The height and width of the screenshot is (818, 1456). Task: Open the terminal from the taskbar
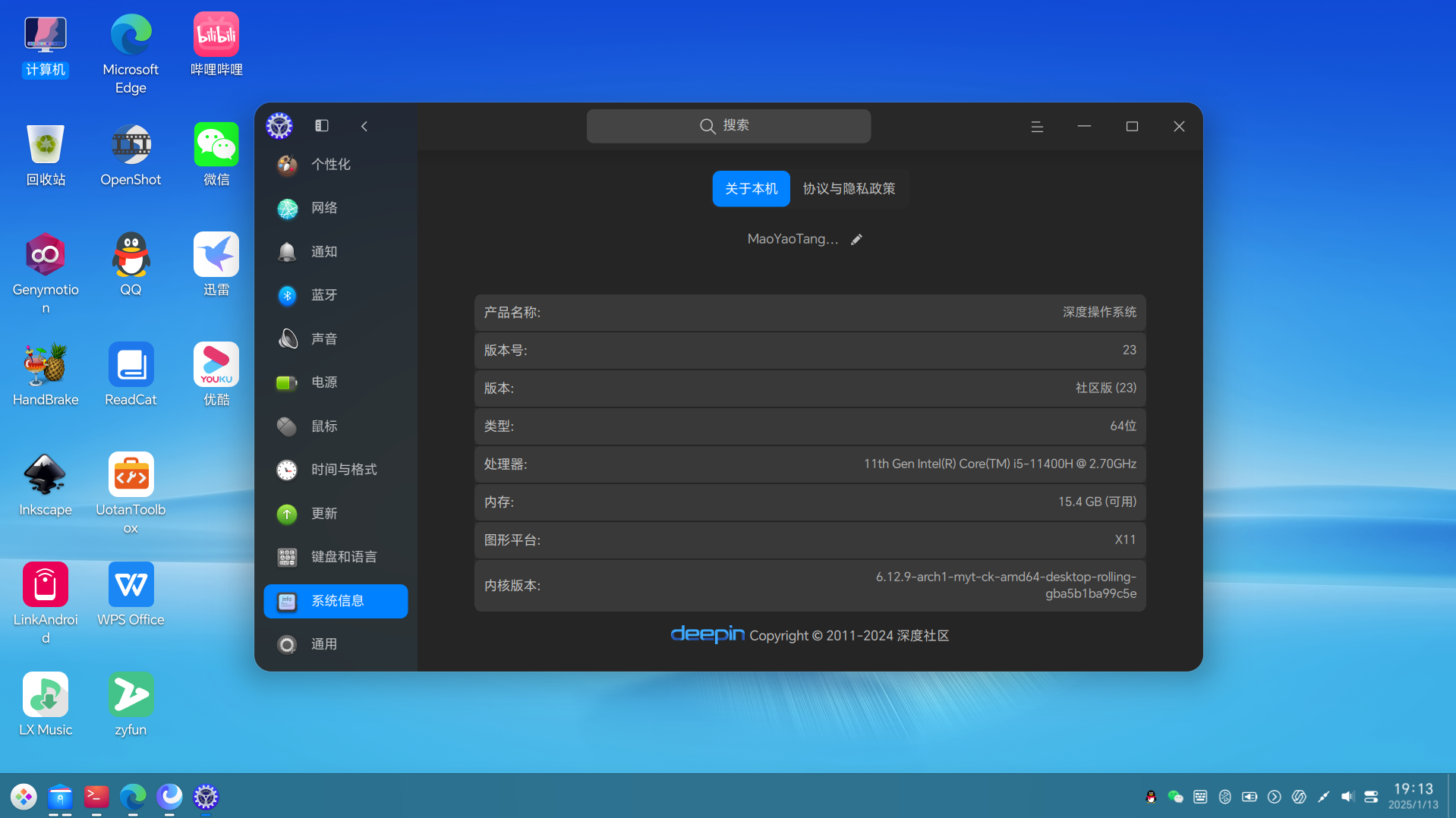[96, 797]
